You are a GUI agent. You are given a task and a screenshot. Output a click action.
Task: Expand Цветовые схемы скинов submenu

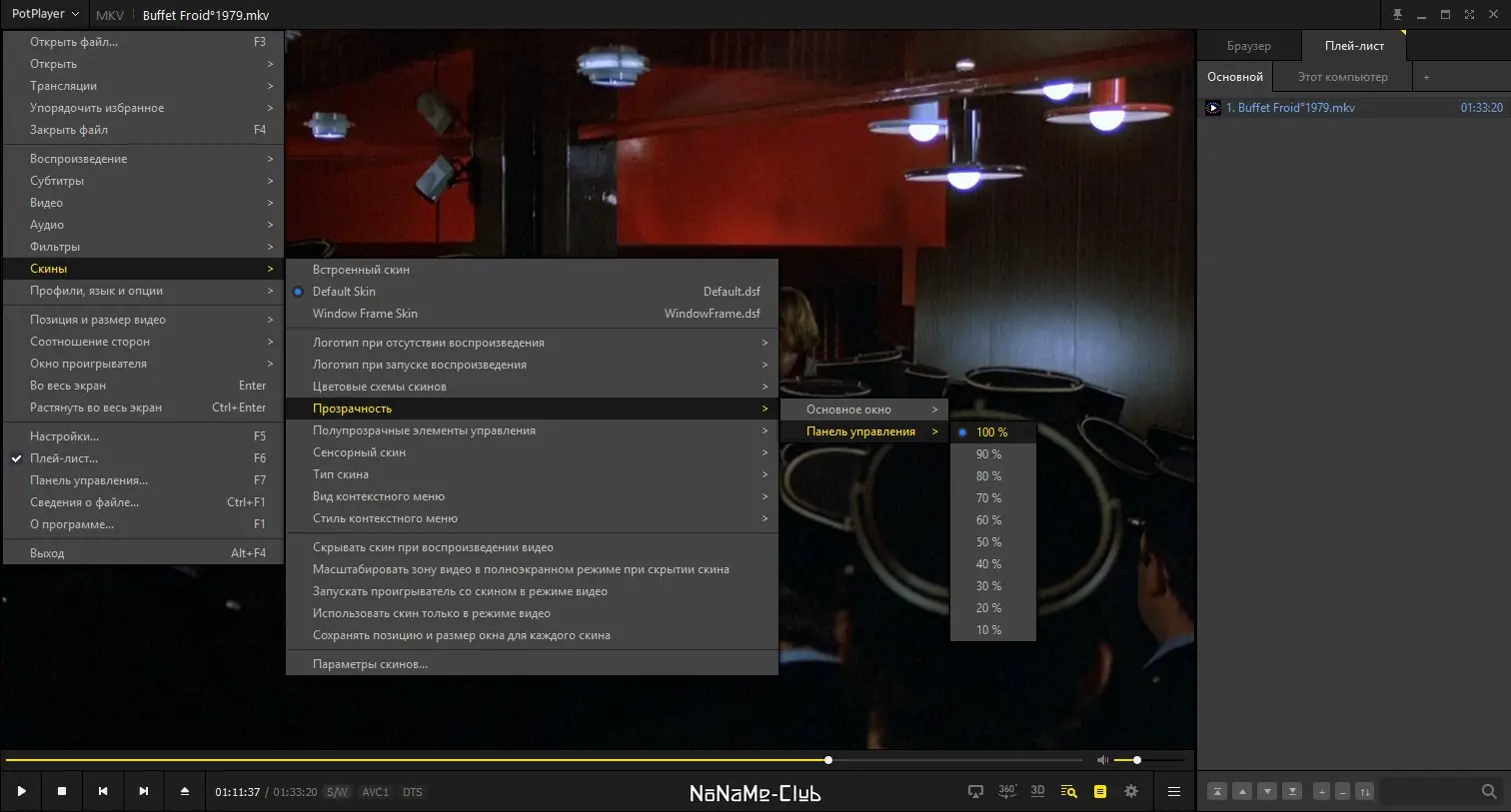click(532, 387)
